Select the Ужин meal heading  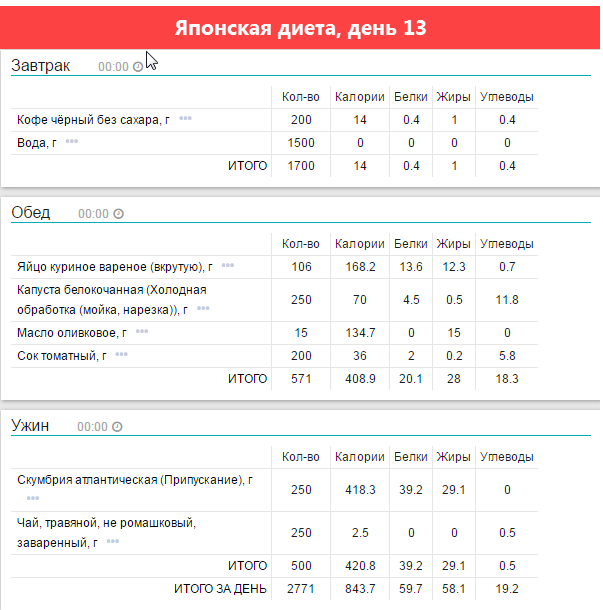(30, 426)
